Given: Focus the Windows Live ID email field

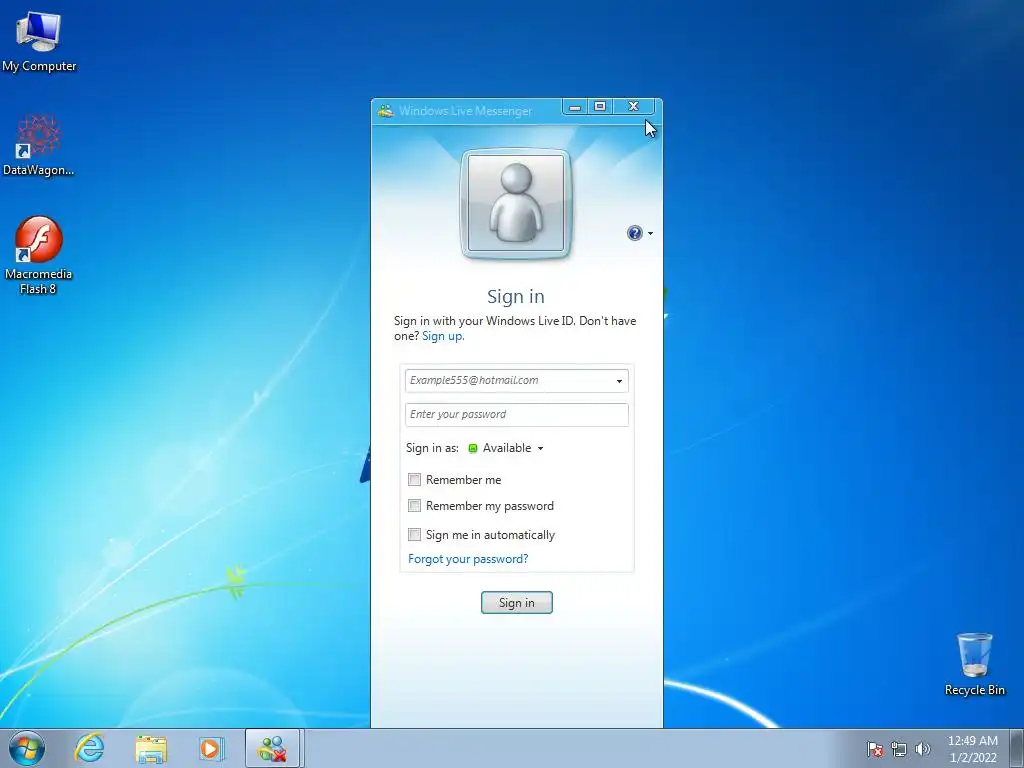Looking at the screenshot, I should tap(517, 381).
